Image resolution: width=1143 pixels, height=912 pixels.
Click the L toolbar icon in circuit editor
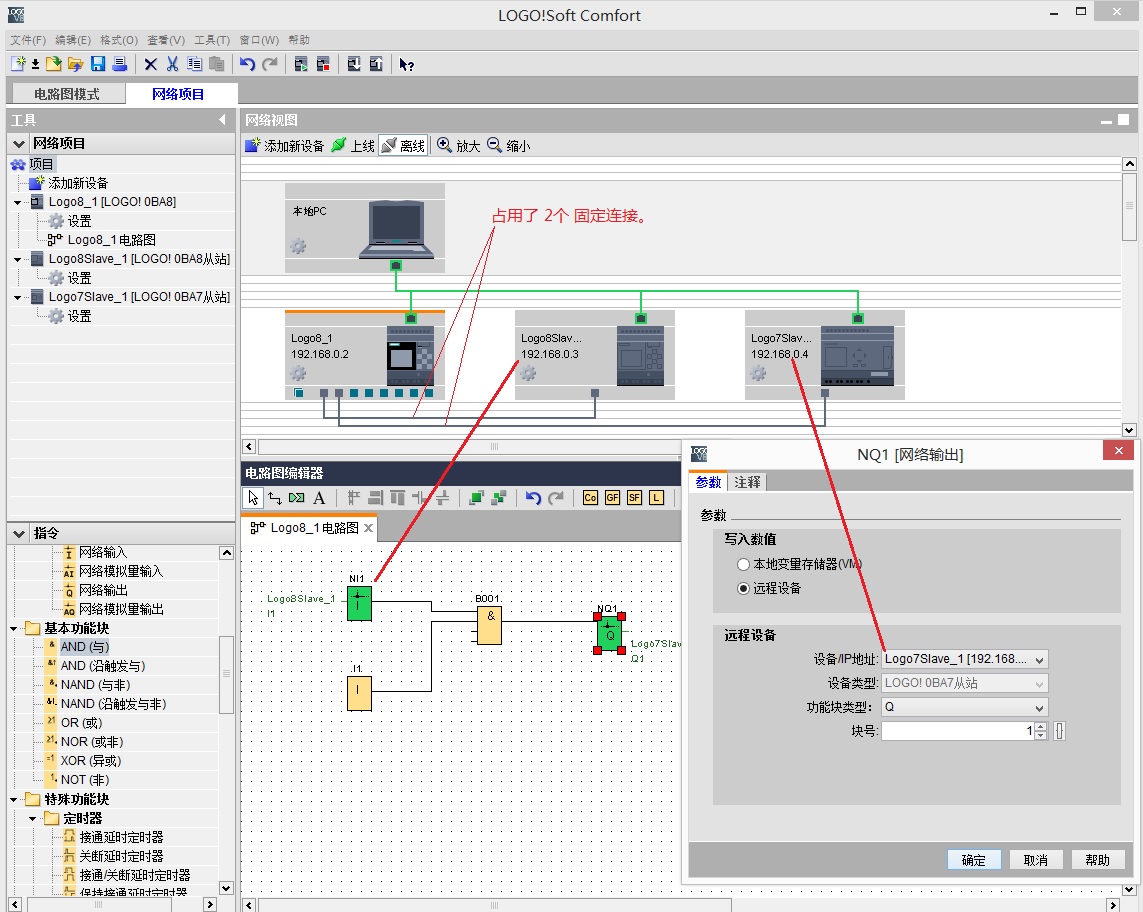pos(657,498)
